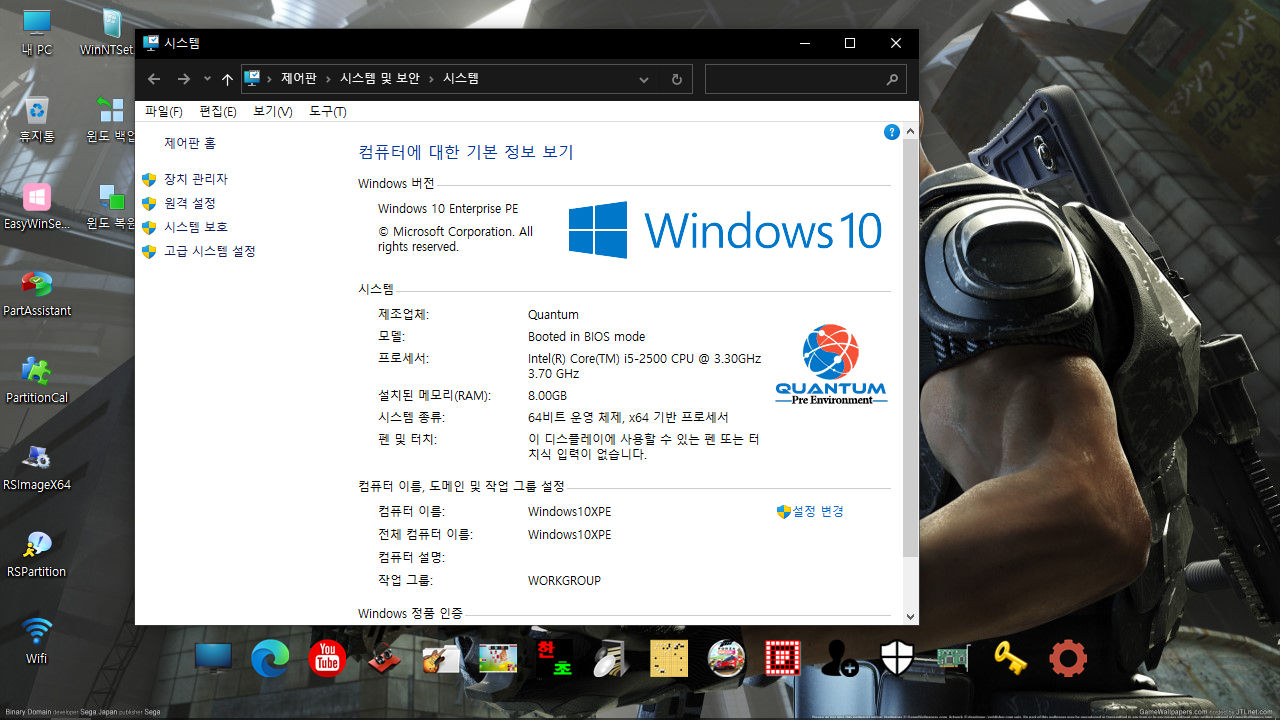Click the Windows 10 logo image
This screenshot has height=720, width=1280.
[x=725, y=230]
